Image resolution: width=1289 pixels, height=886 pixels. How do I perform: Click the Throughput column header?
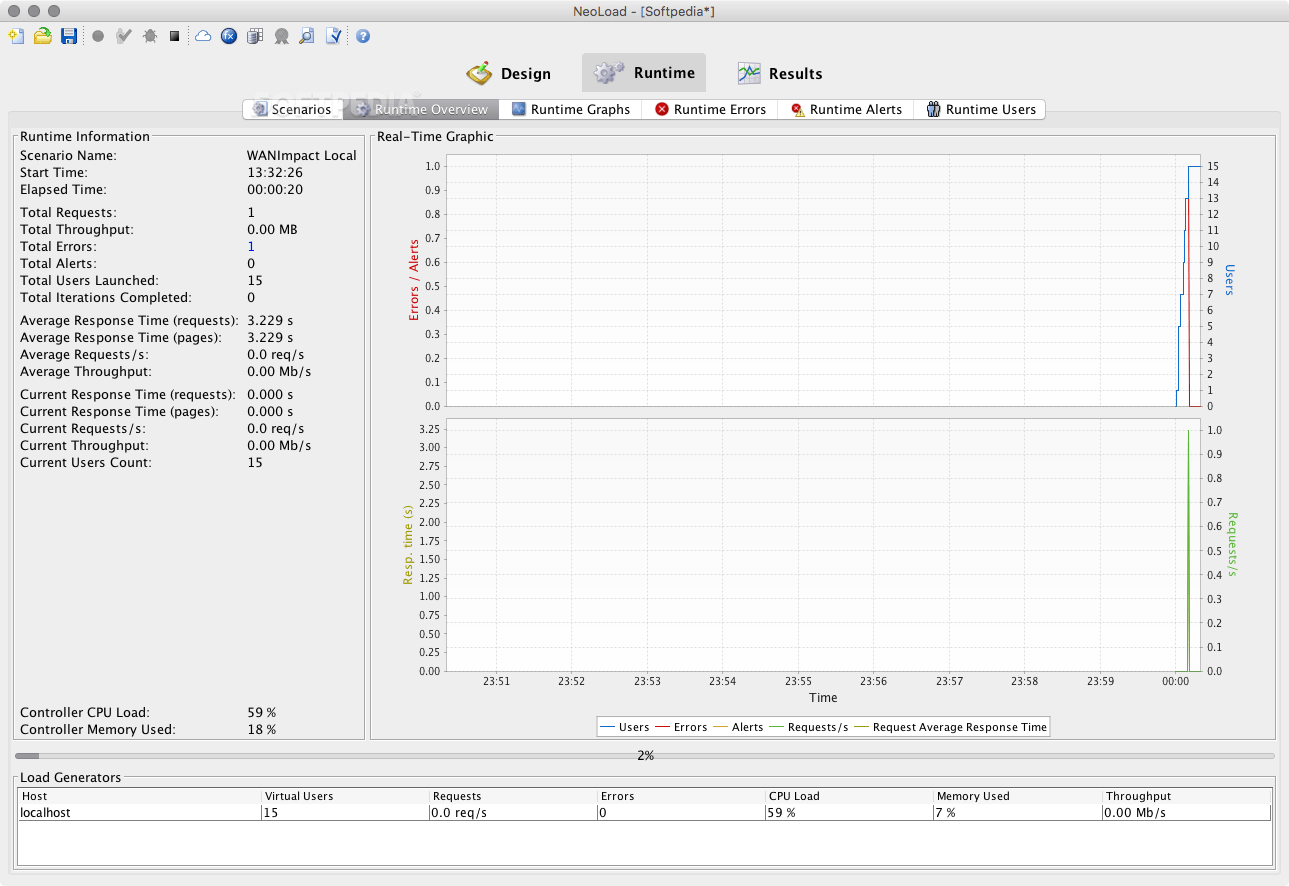tap(1187, 796)
